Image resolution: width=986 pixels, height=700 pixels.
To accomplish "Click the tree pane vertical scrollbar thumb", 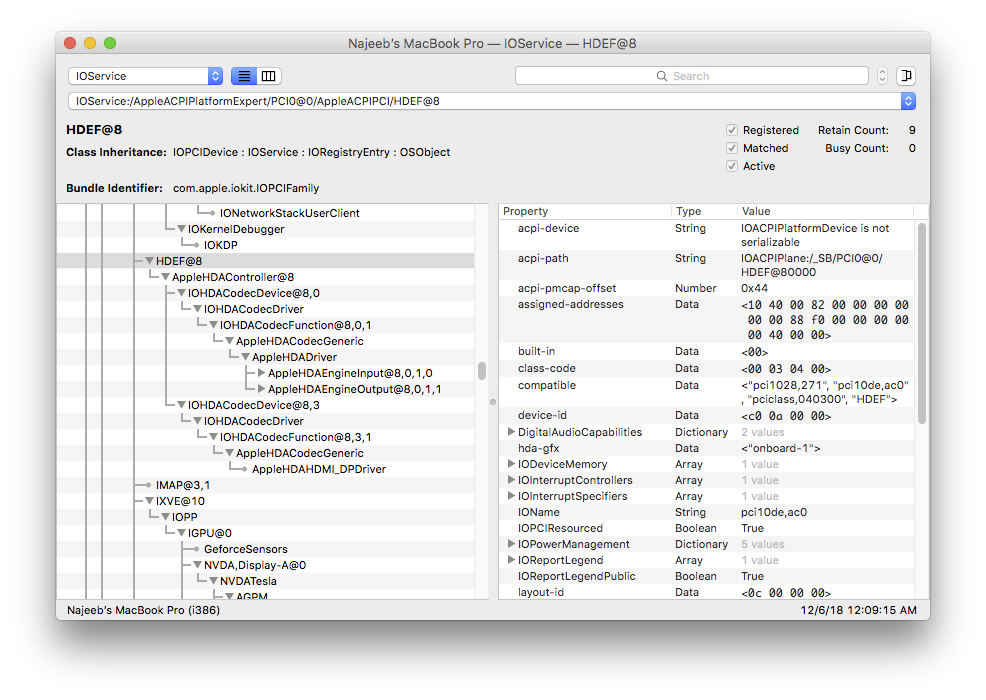I will coord(482,371).
